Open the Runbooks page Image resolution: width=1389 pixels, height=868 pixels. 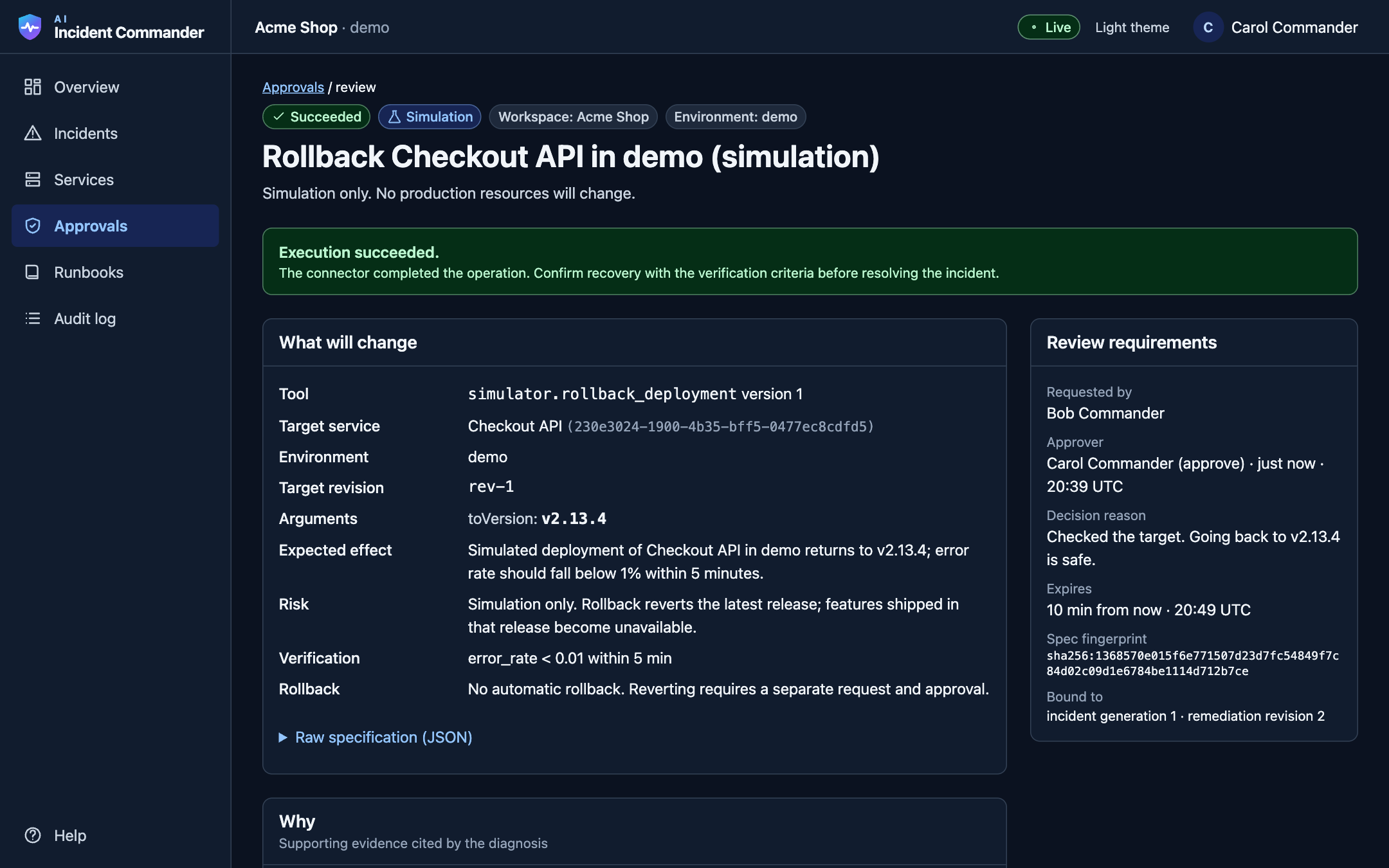pos(115,272)
